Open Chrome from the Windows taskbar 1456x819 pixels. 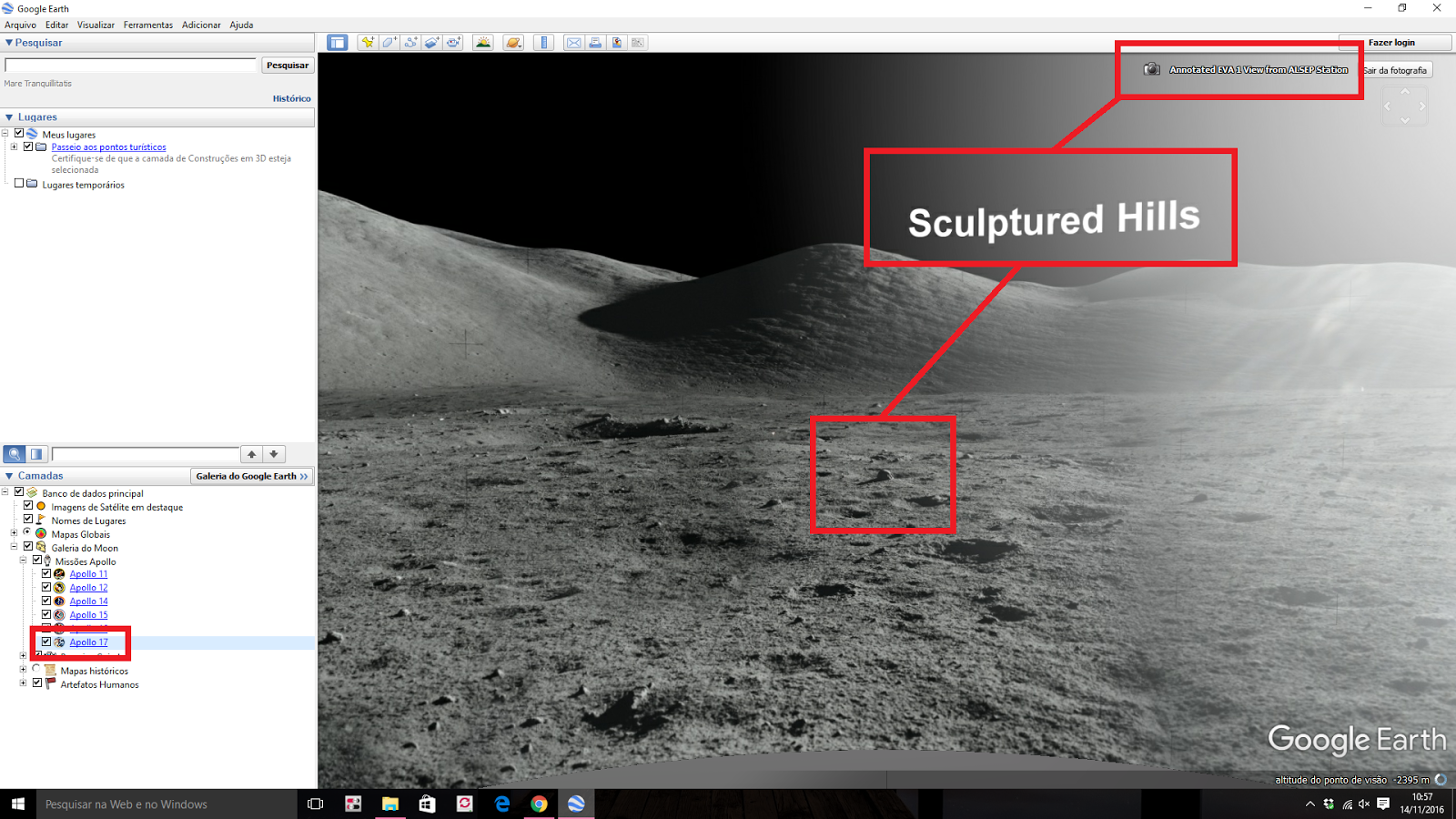(539, 804)
